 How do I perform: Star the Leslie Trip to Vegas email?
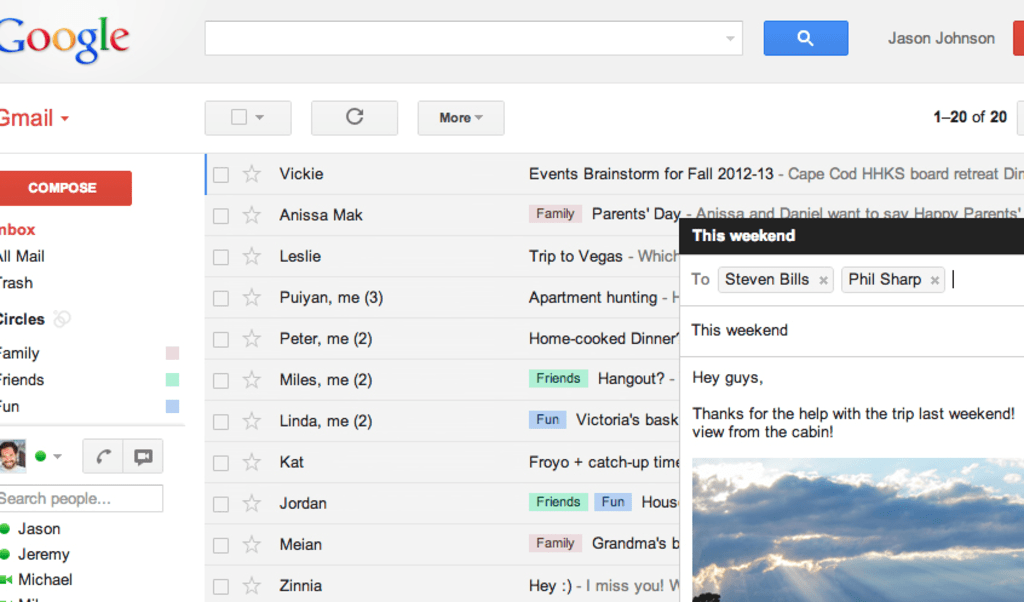coord(252,257)
